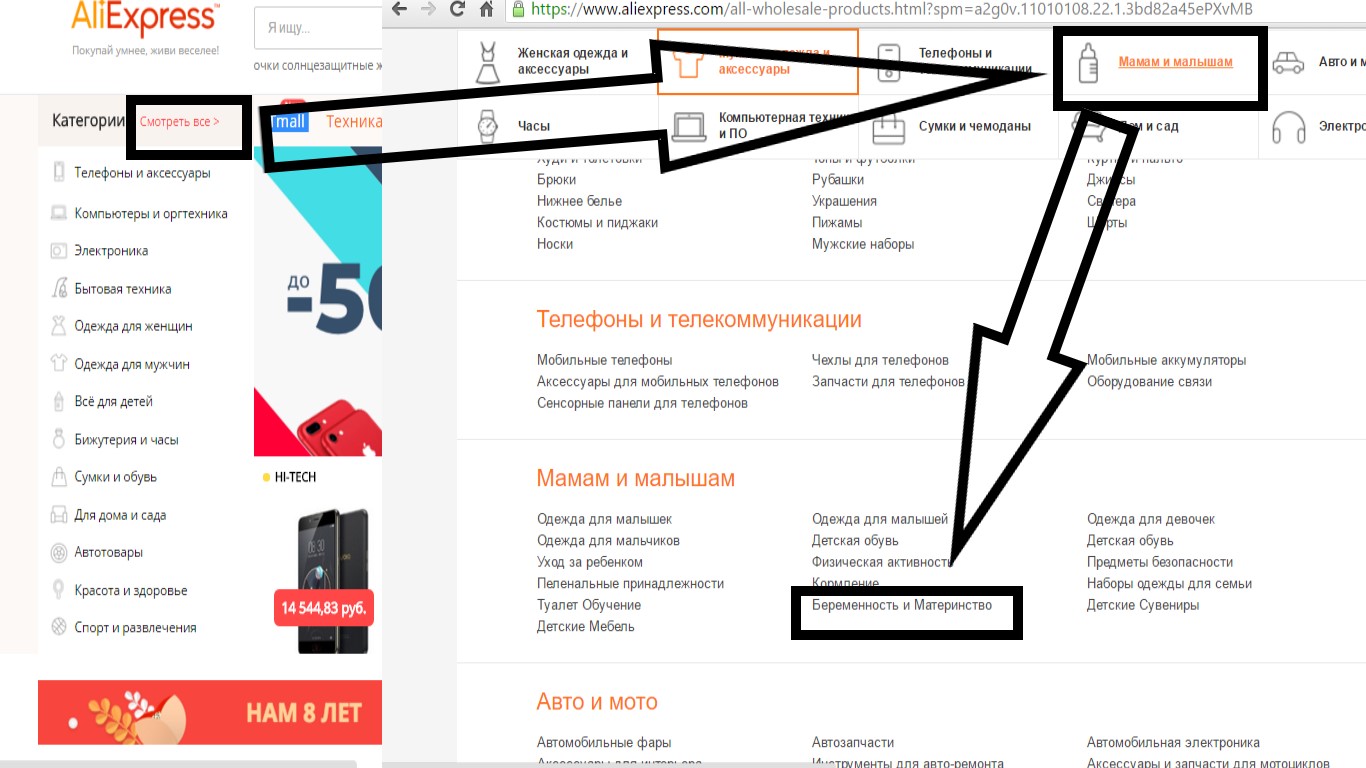Click the monitor icon beside Компьютеры и оргтехника
This screenshot has height=768, width=1366.
tap(59, 213)
